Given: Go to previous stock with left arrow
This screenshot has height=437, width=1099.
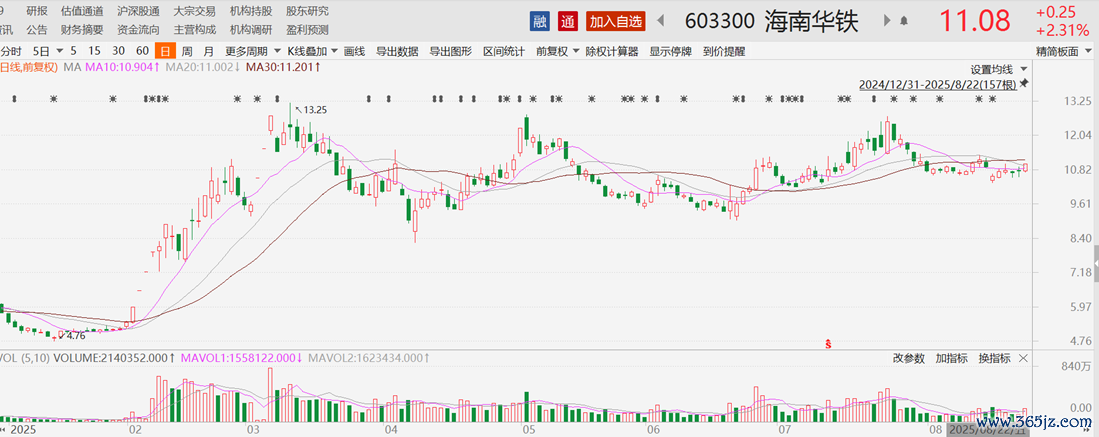Looking at the screenshot, I should pyautogui.click(x=661, y=20).
